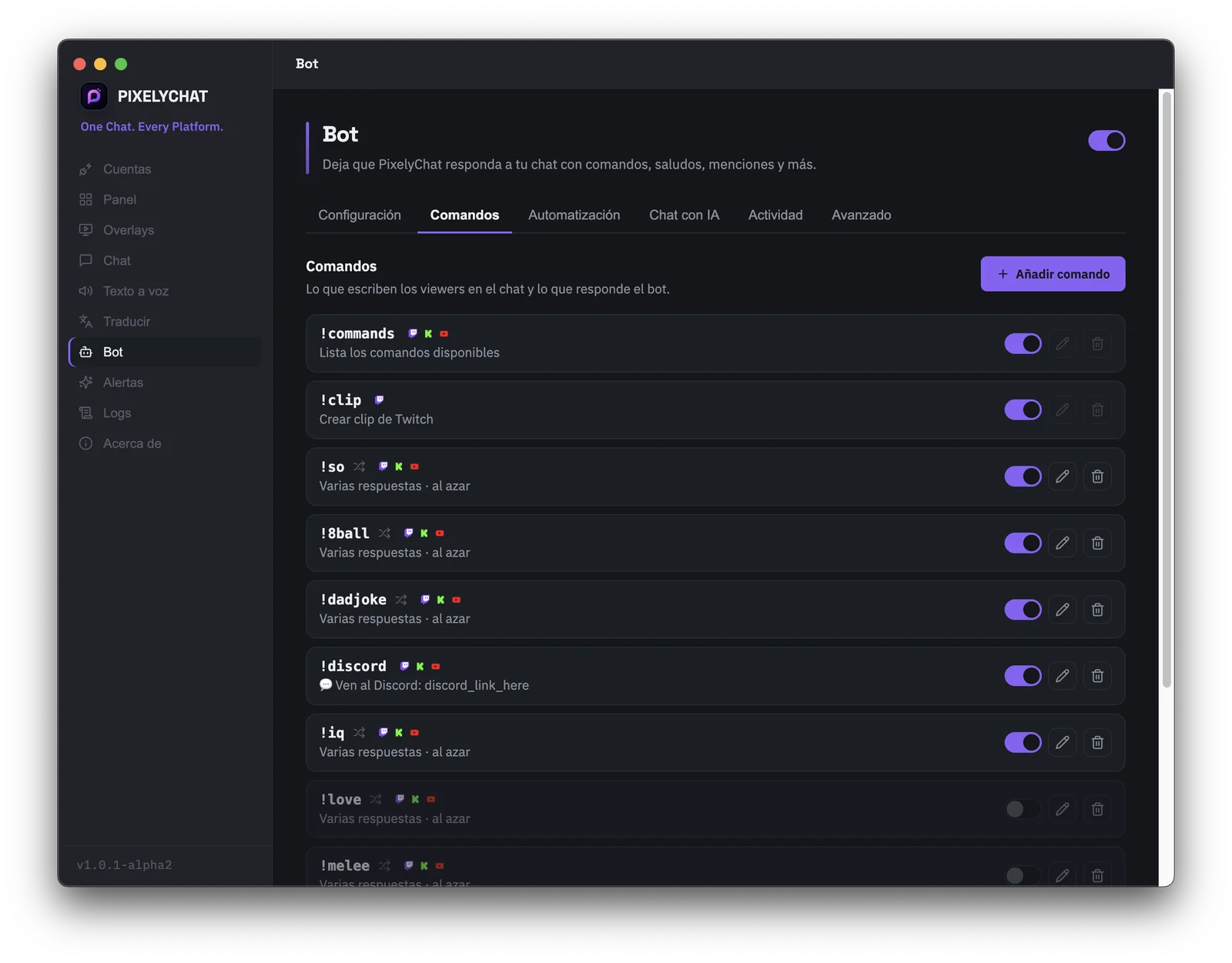Screen dimensions: 1232x963
Task: Edit the !so command
Action: 1062,476
